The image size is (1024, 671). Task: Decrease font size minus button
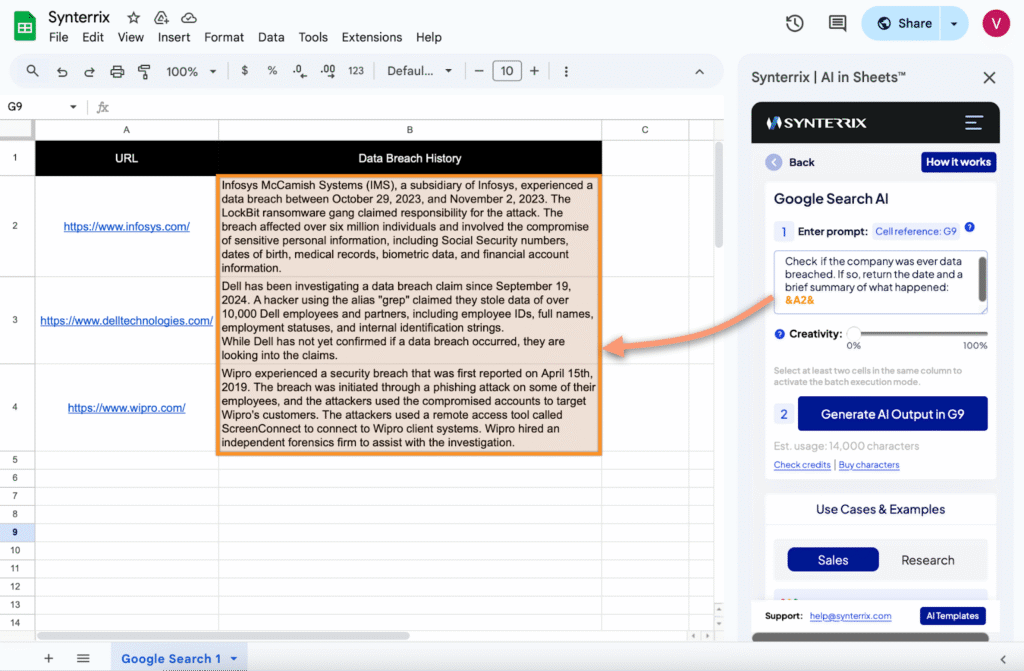click(x=479, y=71)
